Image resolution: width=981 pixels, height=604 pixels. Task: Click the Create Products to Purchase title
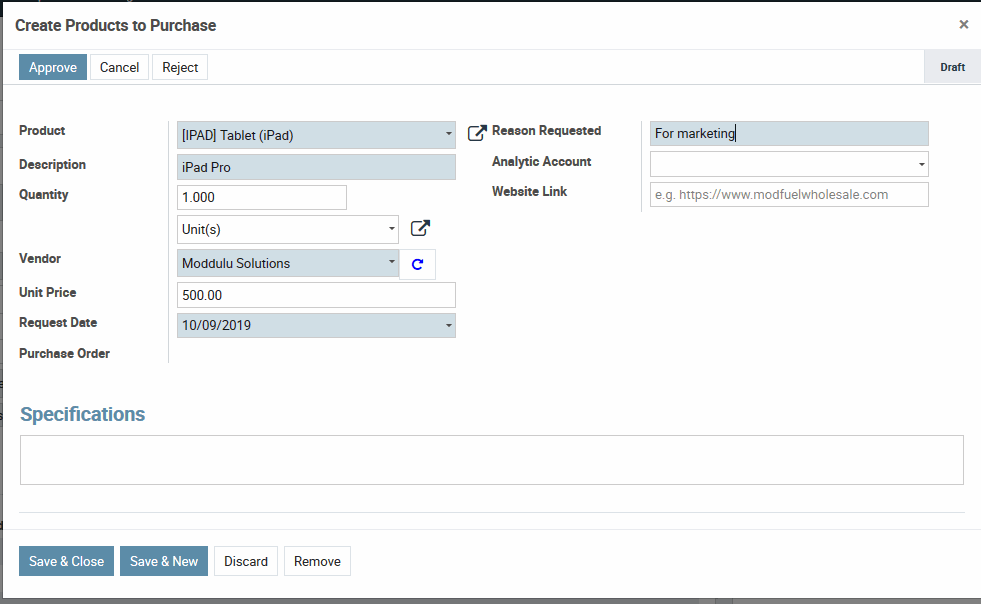coord(116,25)
